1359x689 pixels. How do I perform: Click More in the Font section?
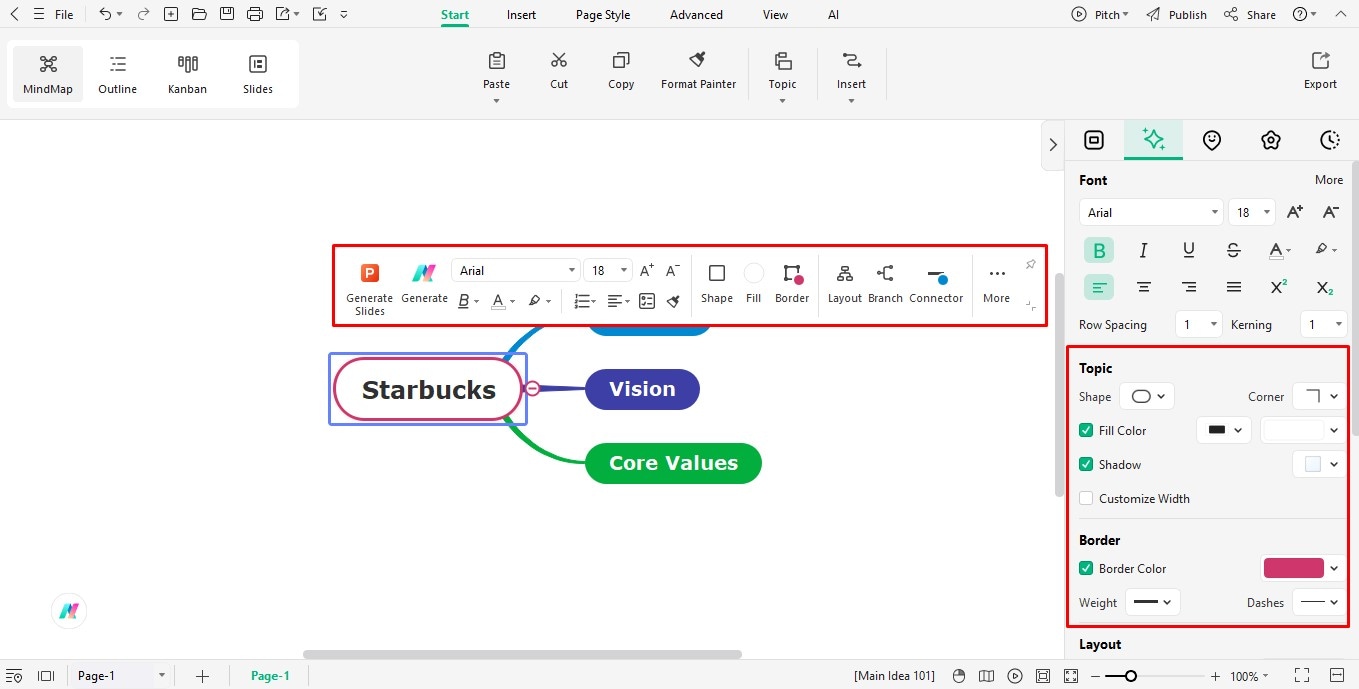[1329, 180]
